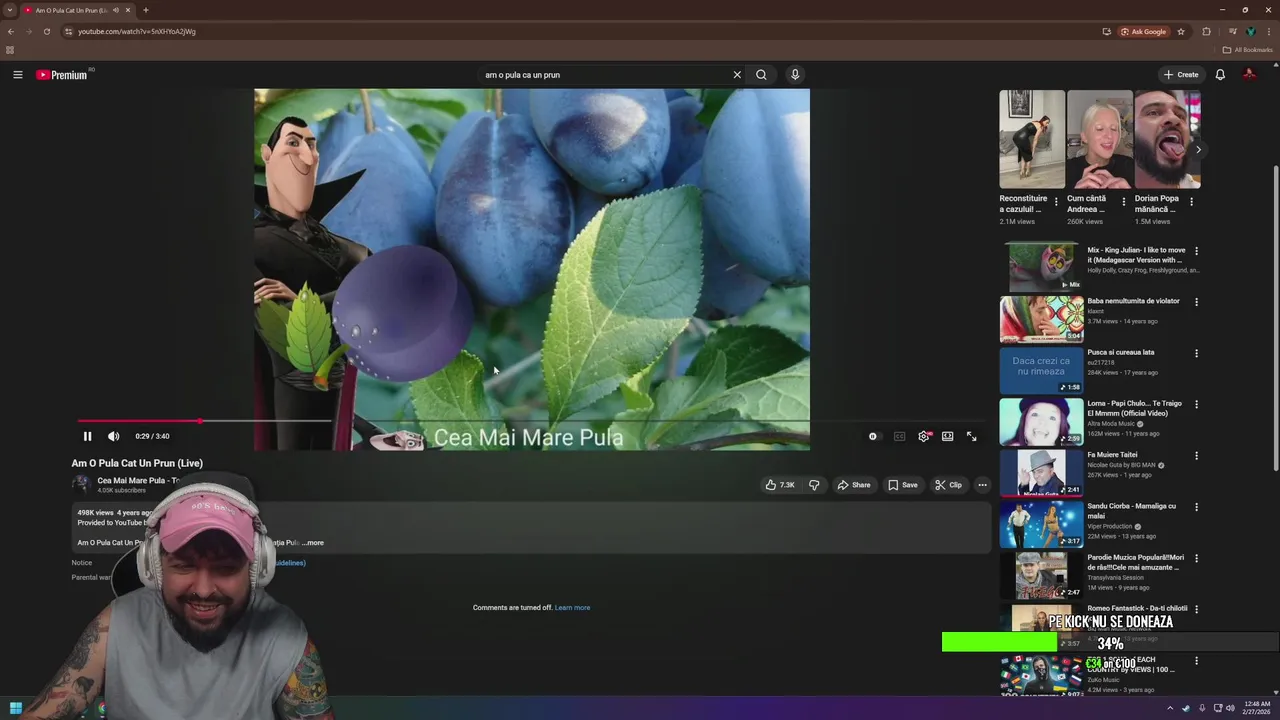Open options for 'Reconstituire a cazului' short
This screenshot has height=720, width=1280.
pos(1056,201)
